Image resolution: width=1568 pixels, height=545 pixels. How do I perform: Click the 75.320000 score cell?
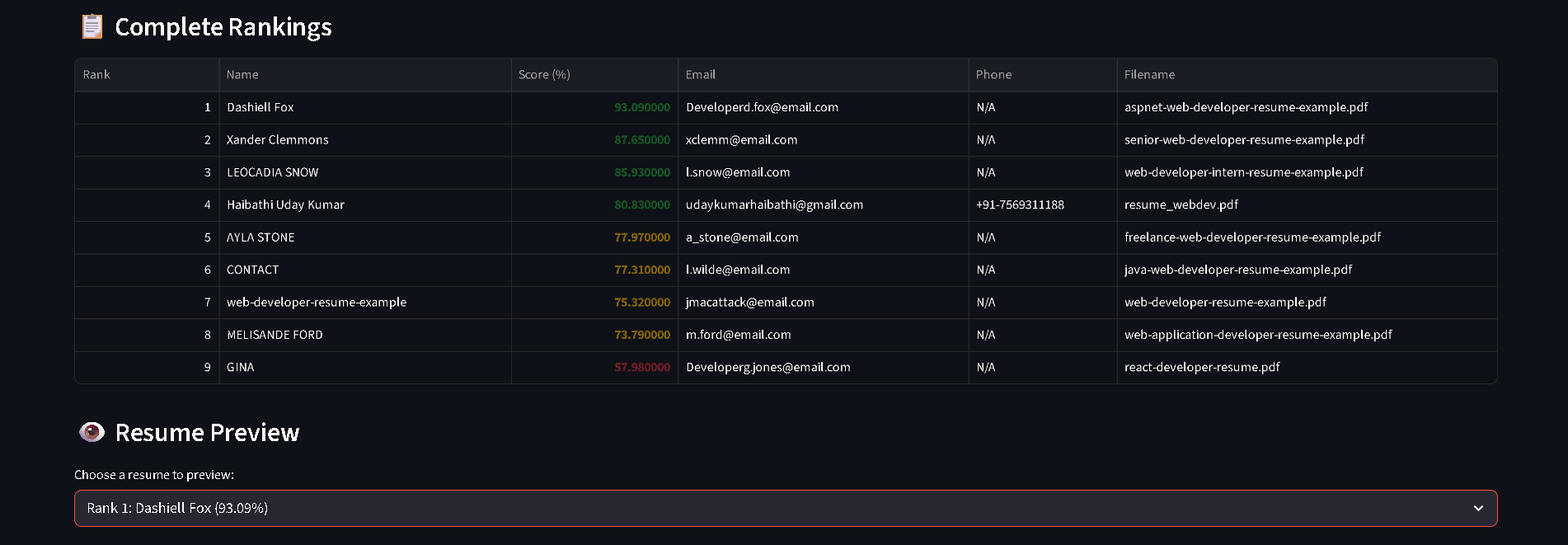594,303
